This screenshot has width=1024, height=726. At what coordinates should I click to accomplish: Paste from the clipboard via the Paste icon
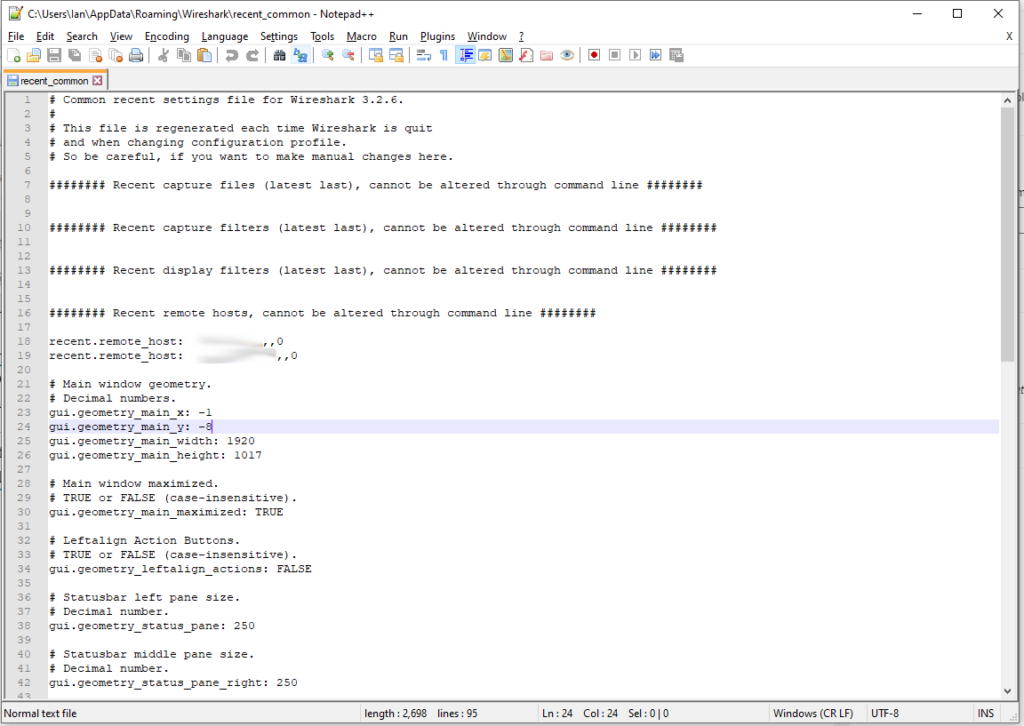click(x=204, y=55)
